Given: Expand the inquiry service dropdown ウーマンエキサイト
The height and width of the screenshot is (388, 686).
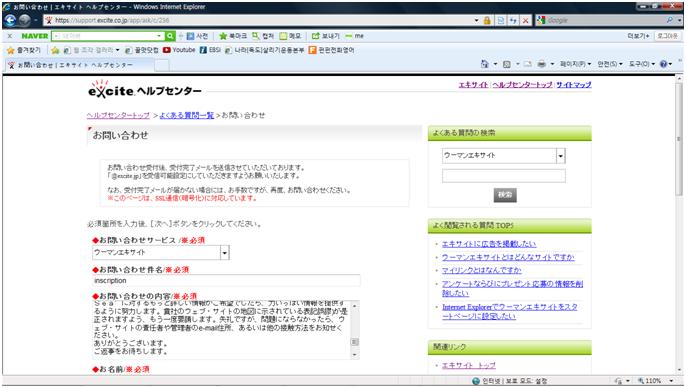Looking at the screenshot, I should click(224, 252).
